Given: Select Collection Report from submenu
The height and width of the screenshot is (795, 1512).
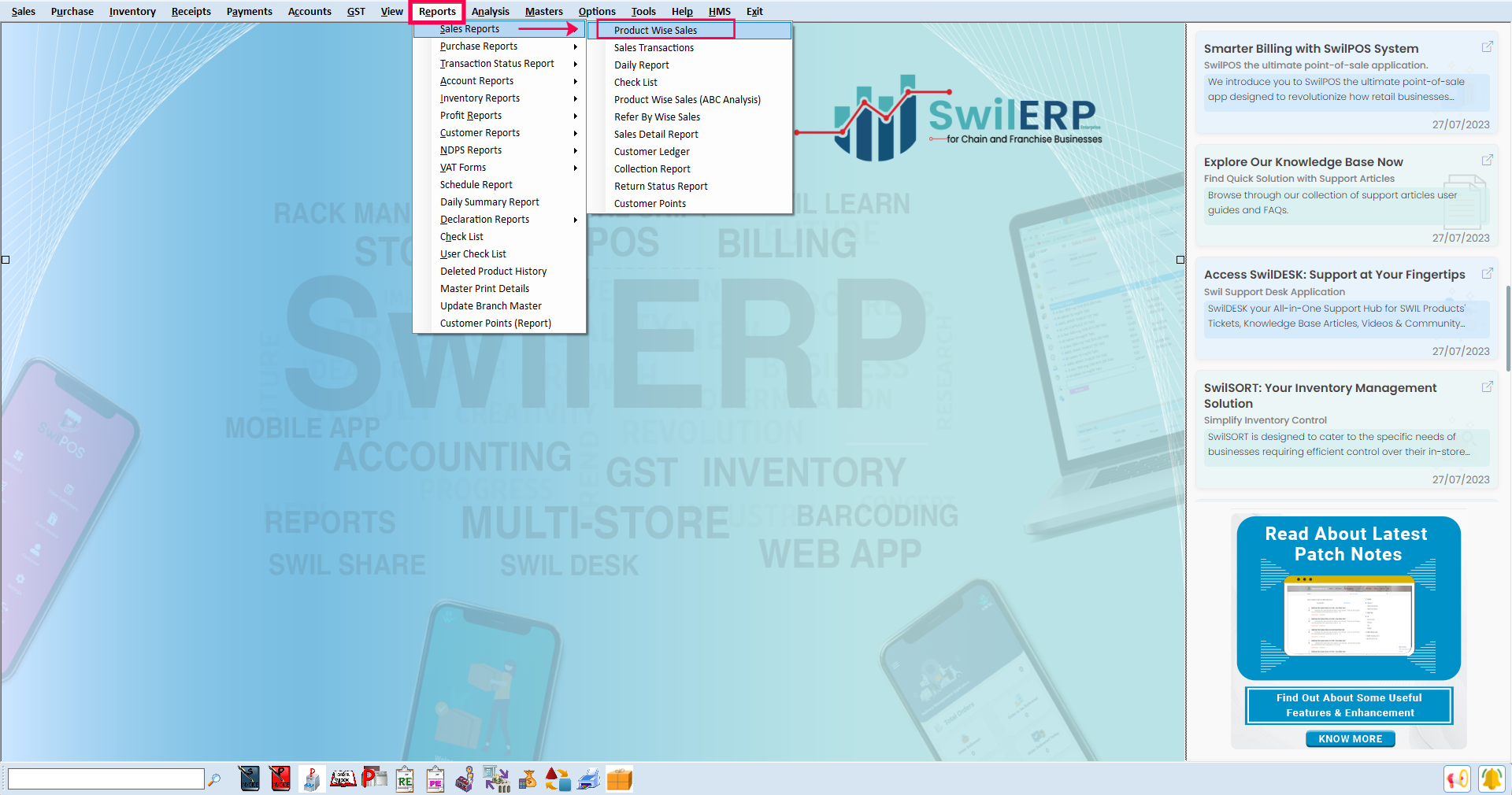Looking at the screenshot, I should (691, 169).
